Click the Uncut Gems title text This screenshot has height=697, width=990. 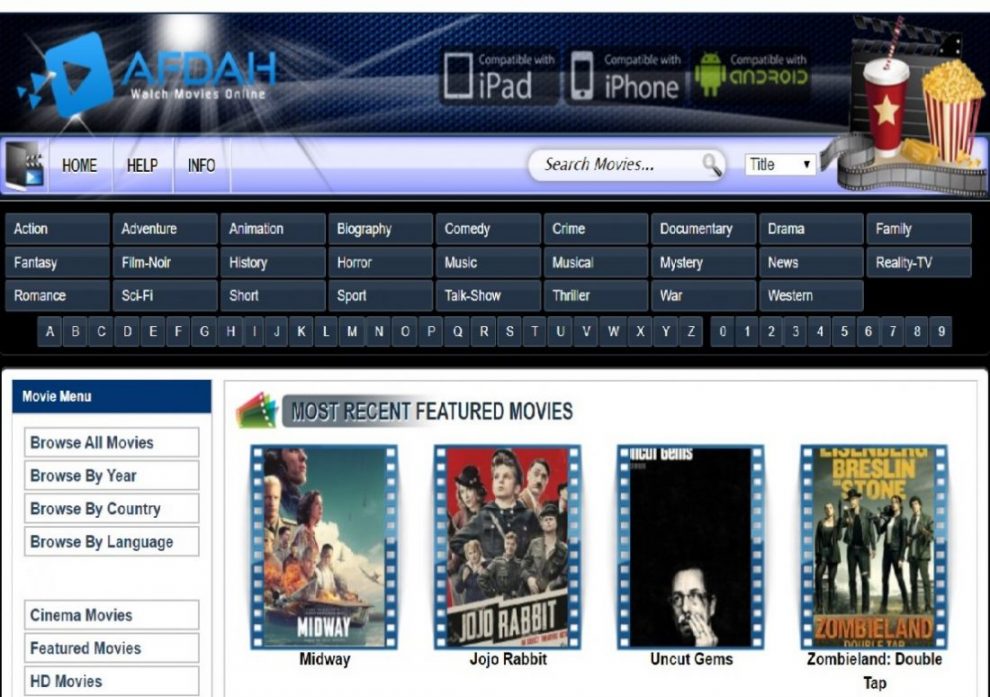(x=691, y=659)
